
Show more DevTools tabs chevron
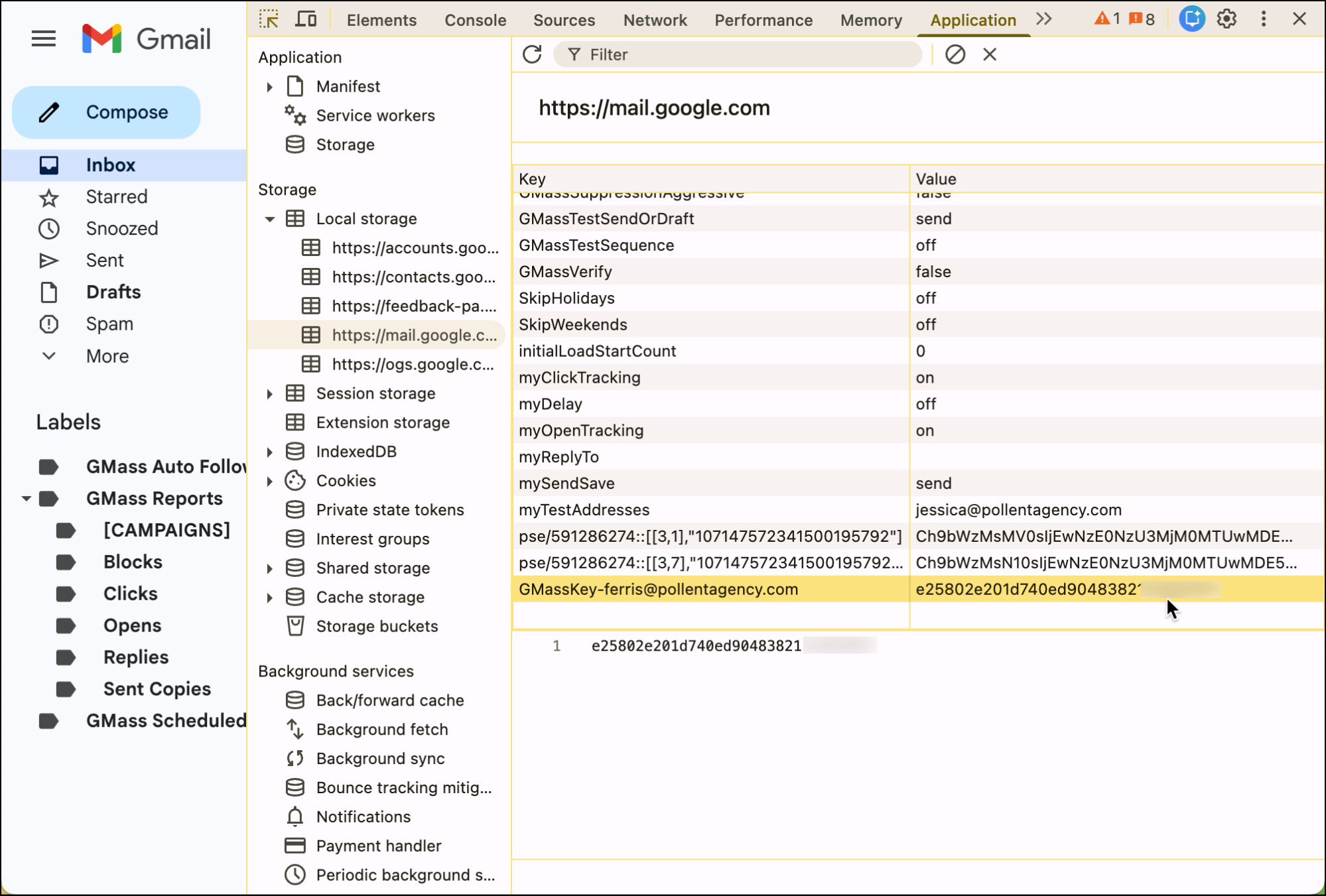[1044, 19]
